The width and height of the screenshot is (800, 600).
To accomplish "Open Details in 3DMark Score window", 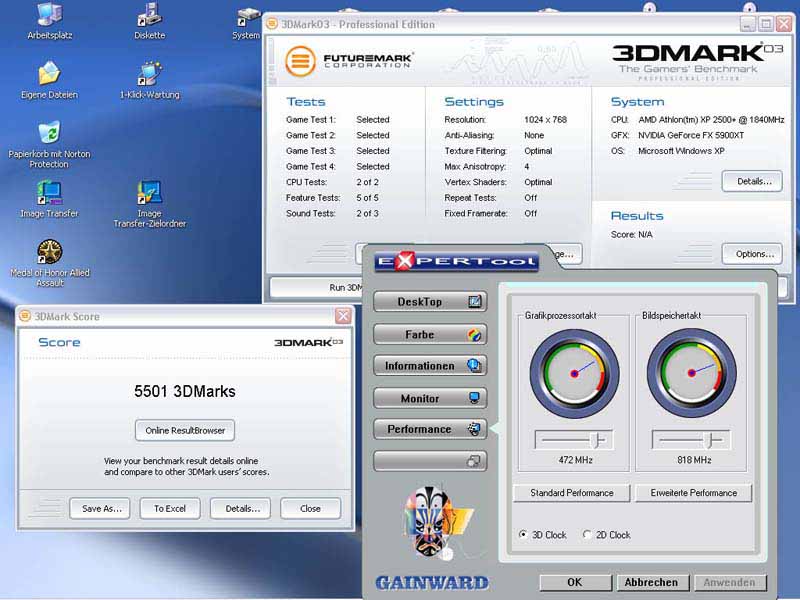I will point(240,509).
